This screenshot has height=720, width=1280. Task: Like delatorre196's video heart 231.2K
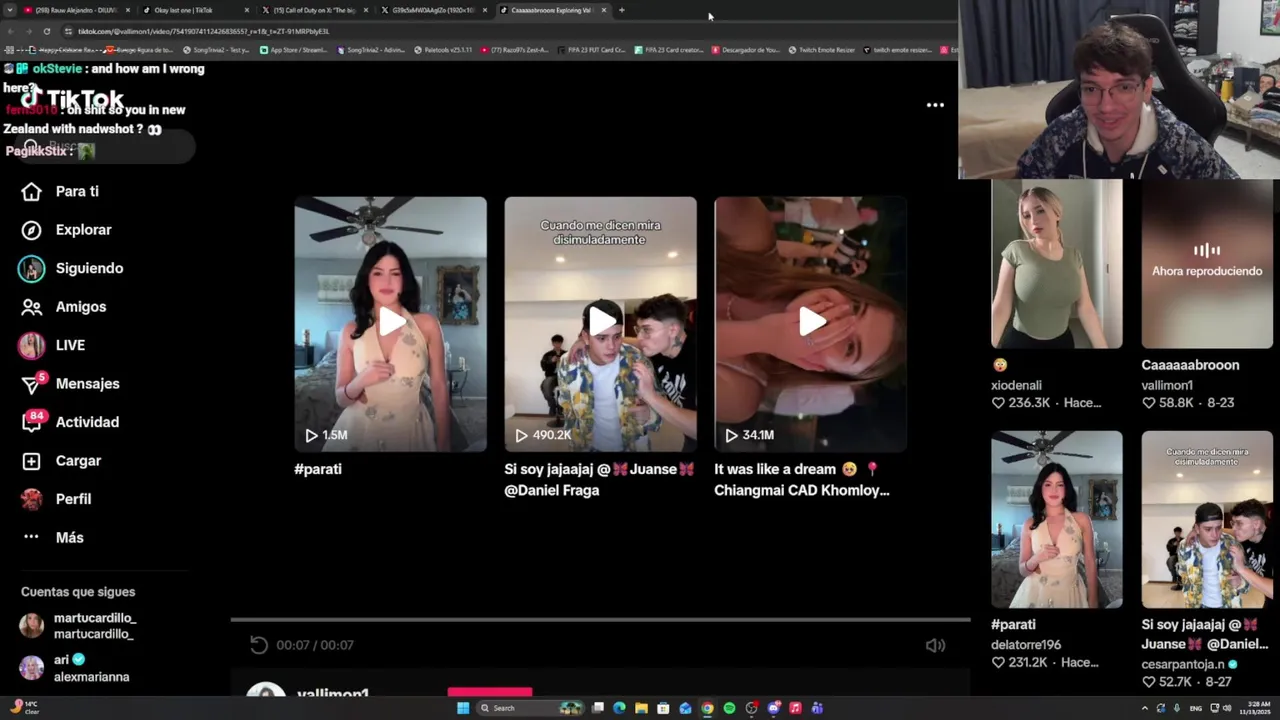pyautogui.click(x=998, y=663)
